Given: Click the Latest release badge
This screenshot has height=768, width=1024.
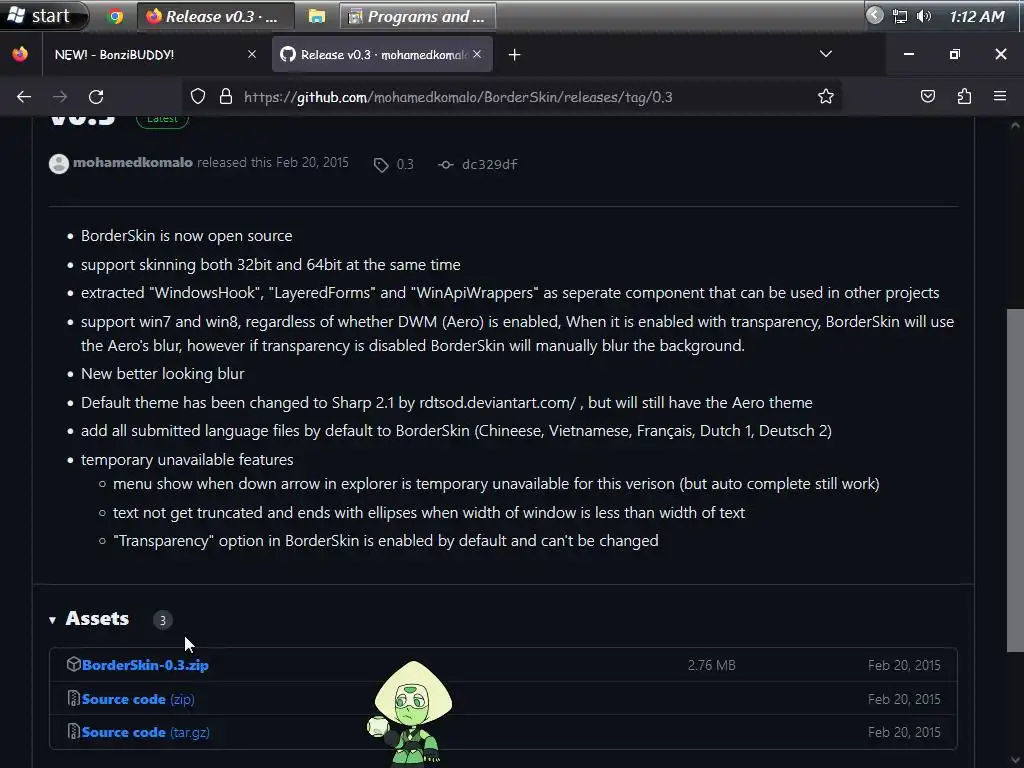Looking at the screenshot, I should [162, 120].
